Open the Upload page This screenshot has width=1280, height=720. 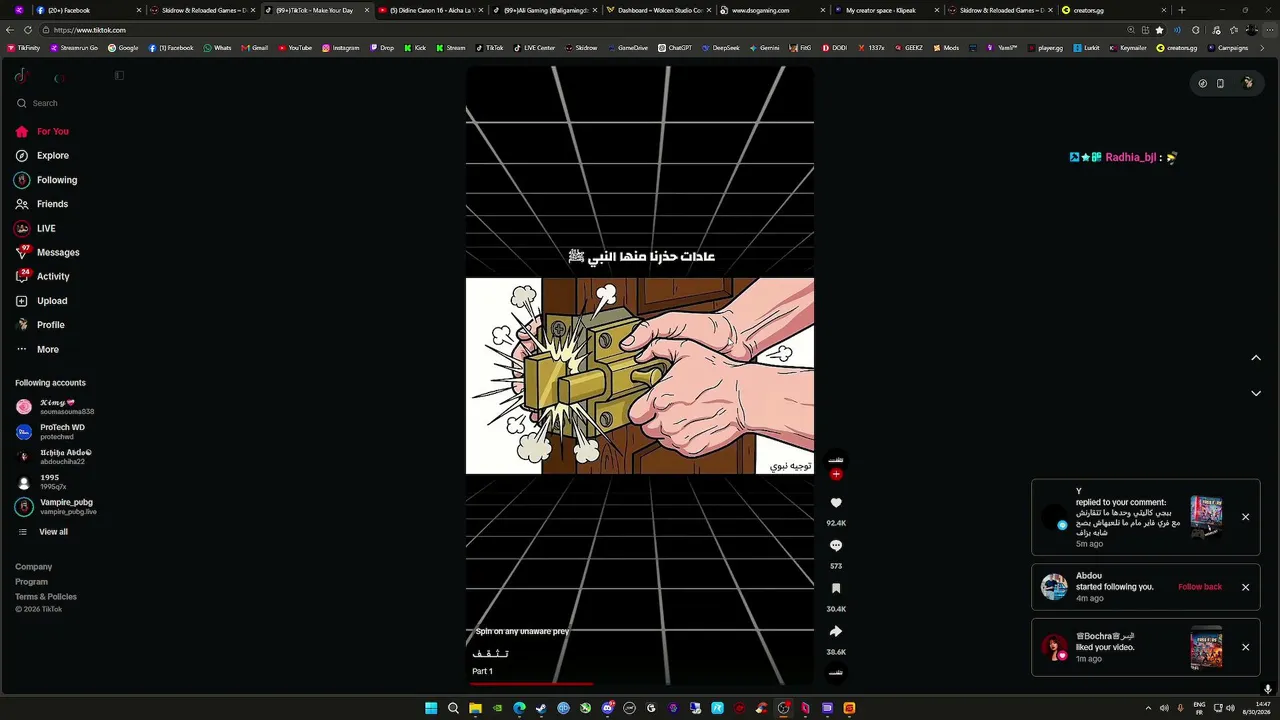click(x=43, y=301)
